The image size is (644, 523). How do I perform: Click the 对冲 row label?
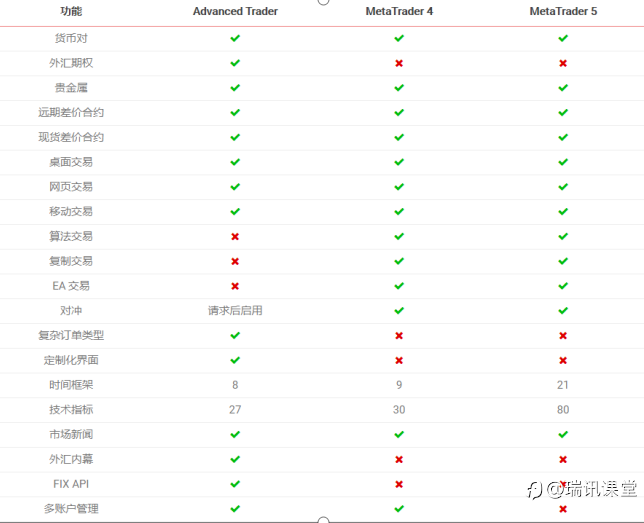(x=71, y=311)
